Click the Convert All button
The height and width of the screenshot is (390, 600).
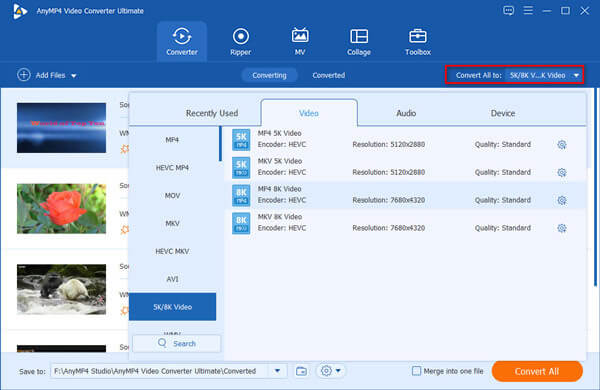[537, 371]
